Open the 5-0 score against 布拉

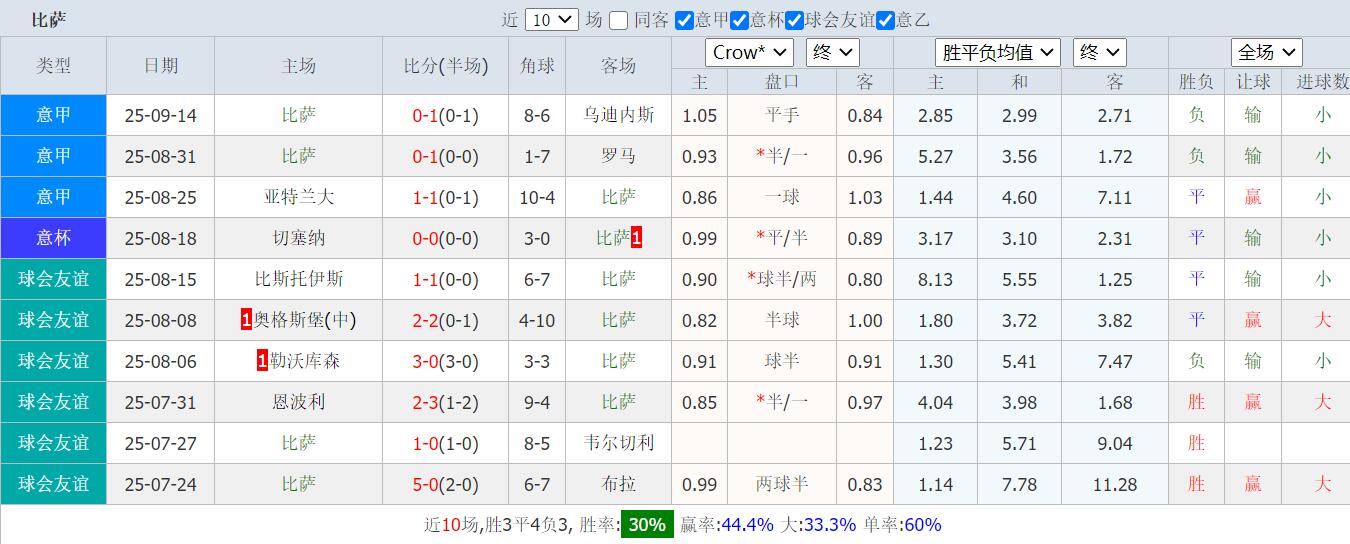coord(425,484)
